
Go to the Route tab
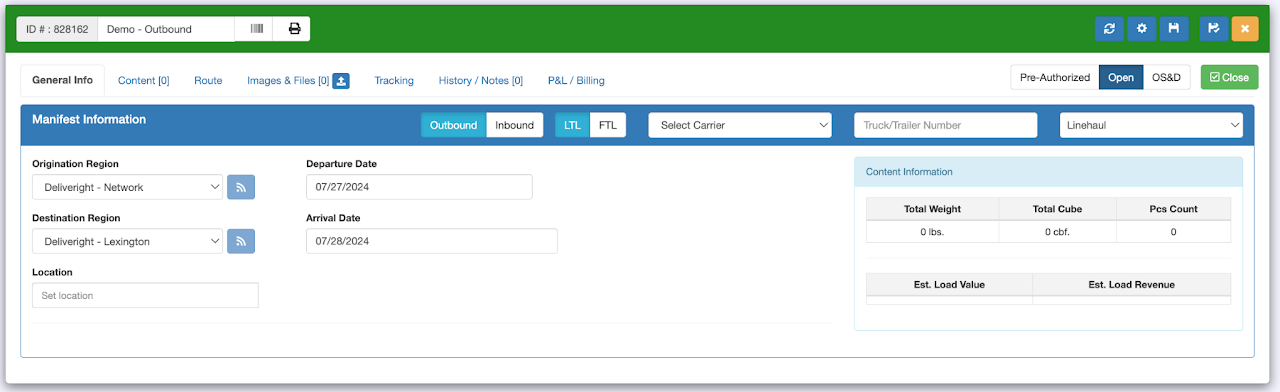coord(208,80)
